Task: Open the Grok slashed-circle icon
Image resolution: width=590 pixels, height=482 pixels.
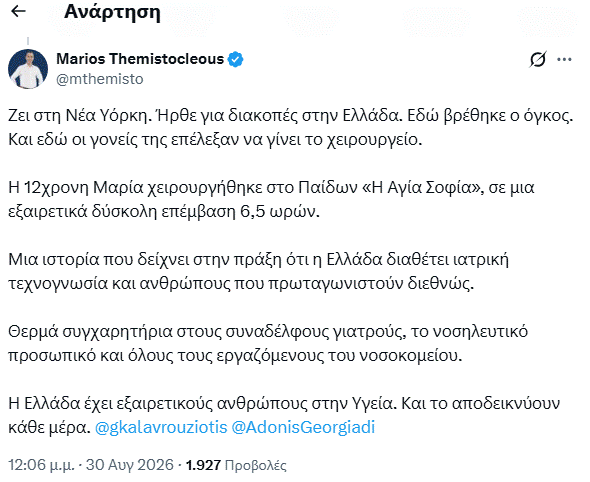Action: pyautogui.click(x=538, y=59)
